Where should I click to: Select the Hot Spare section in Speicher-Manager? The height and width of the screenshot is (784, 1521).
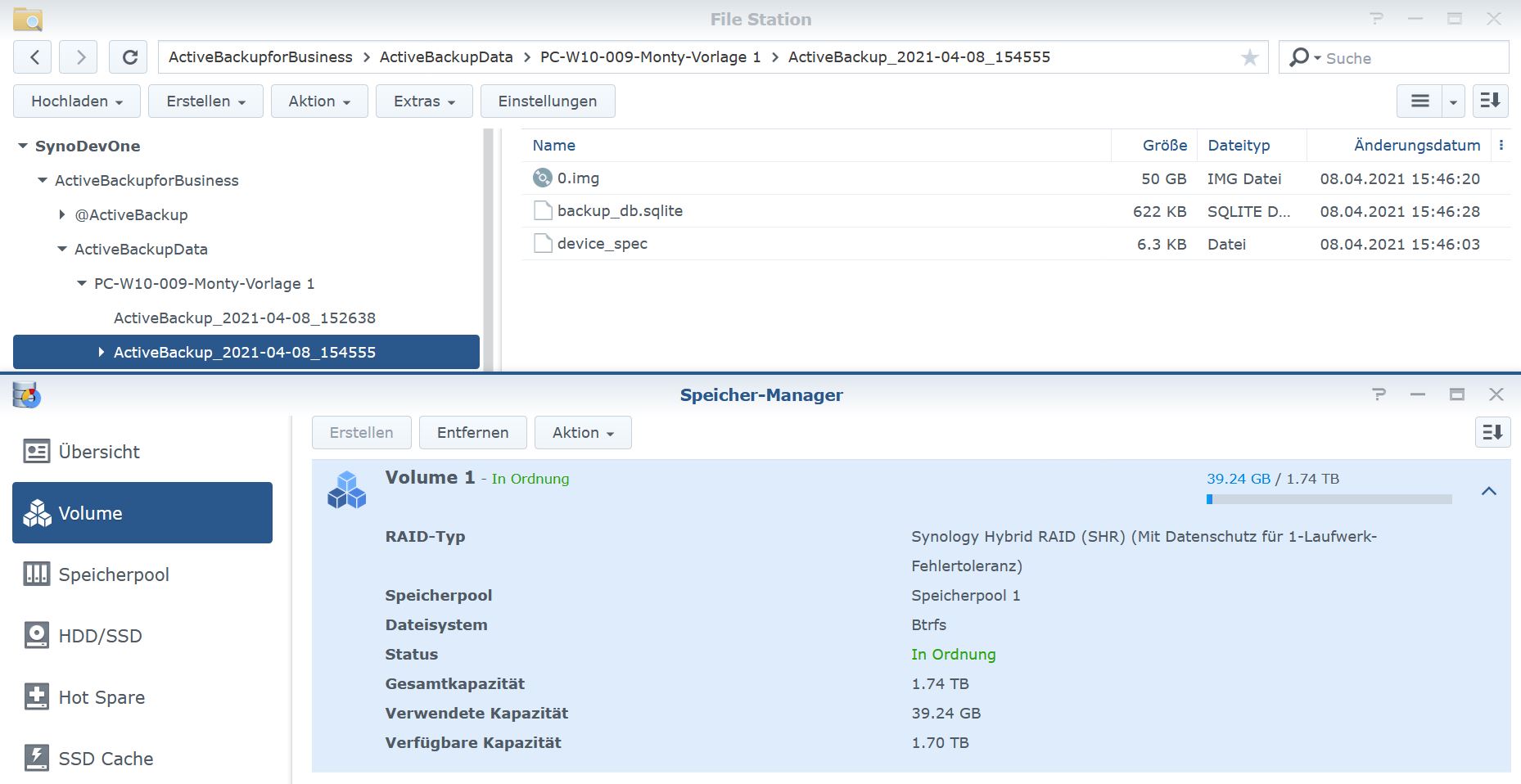click(x=100, y=697)
